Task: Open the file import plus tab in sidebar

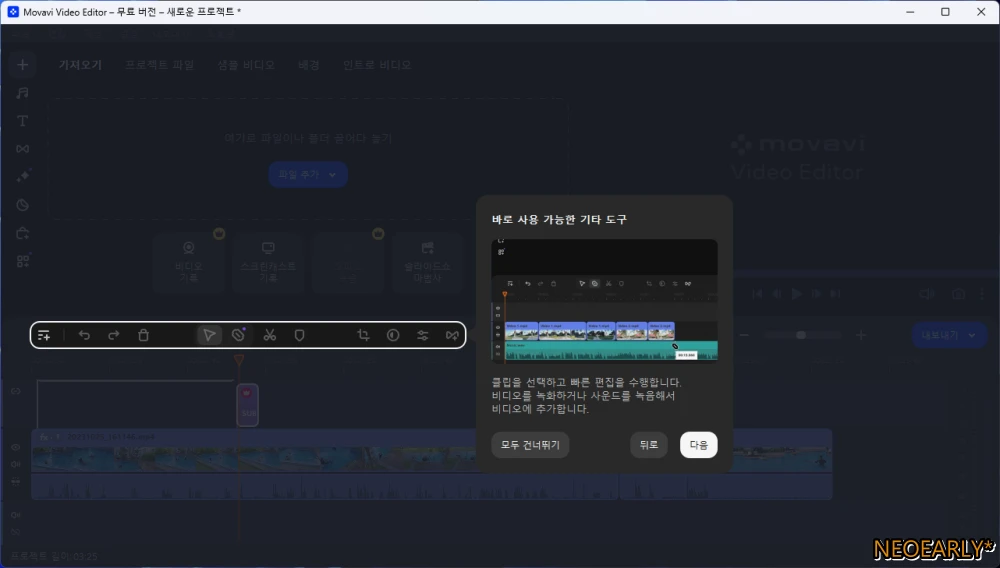Action: pos(22,65)
